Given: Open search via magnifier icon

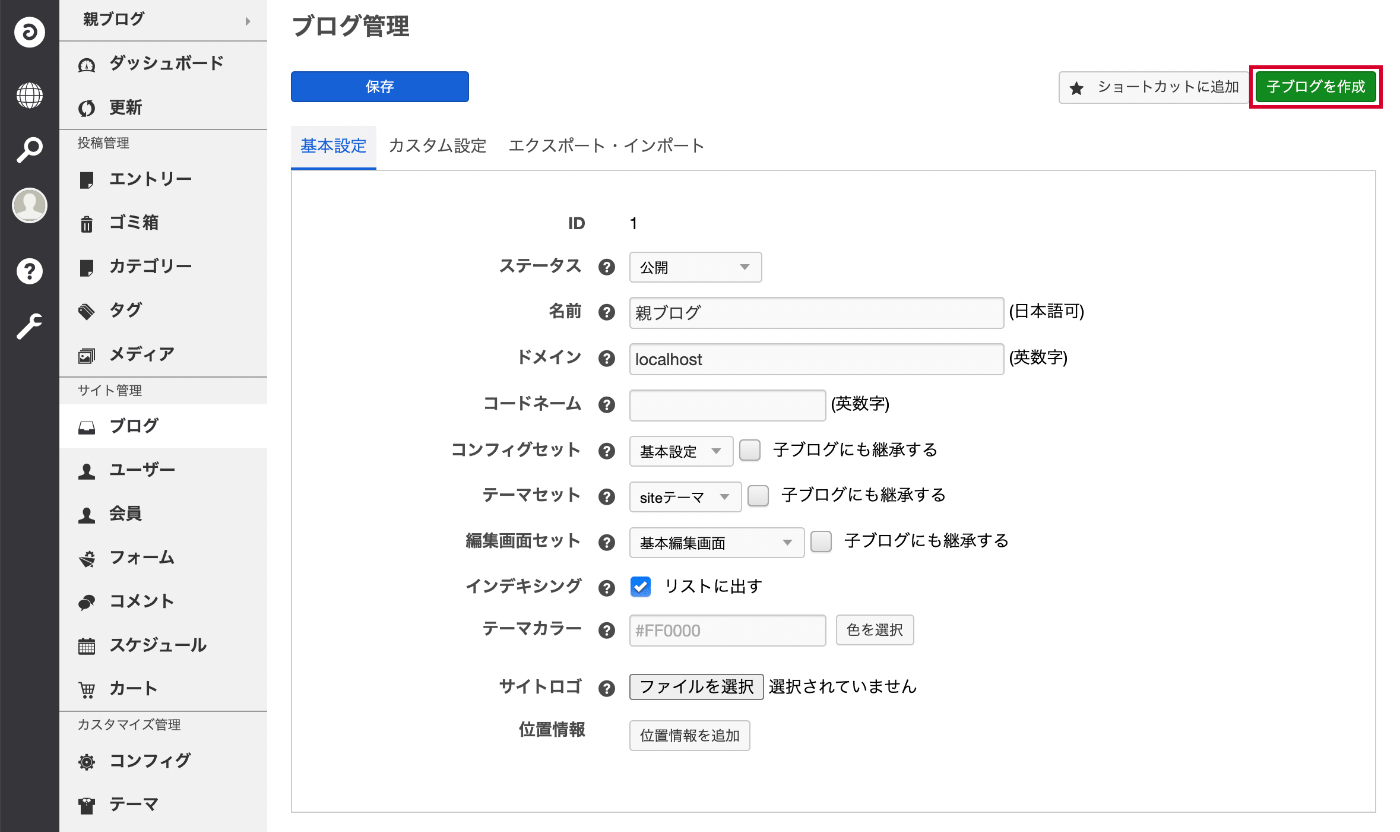Looking at the screenshot, I should pos(29,151).
